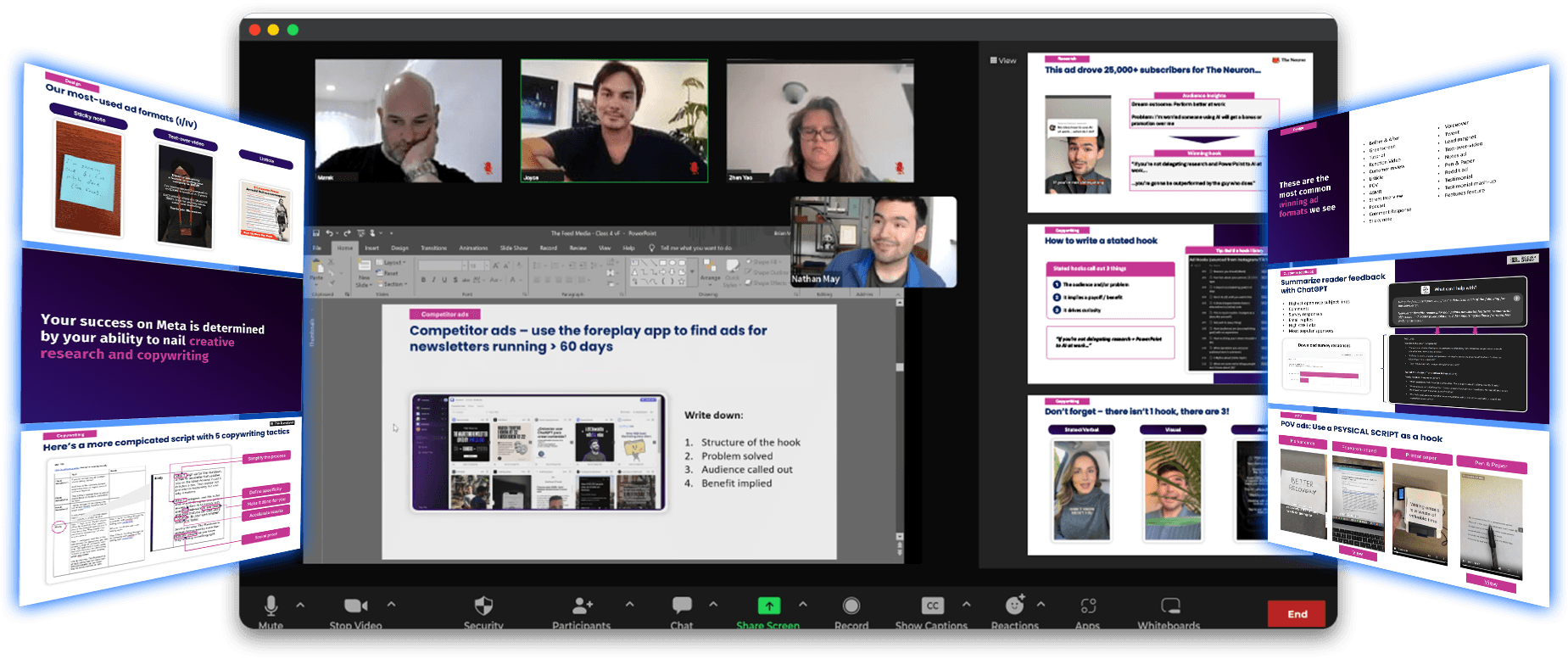Click the Decrease Font Size icon
This screenshot has width=1568, height=659.
tap(506, 265)
